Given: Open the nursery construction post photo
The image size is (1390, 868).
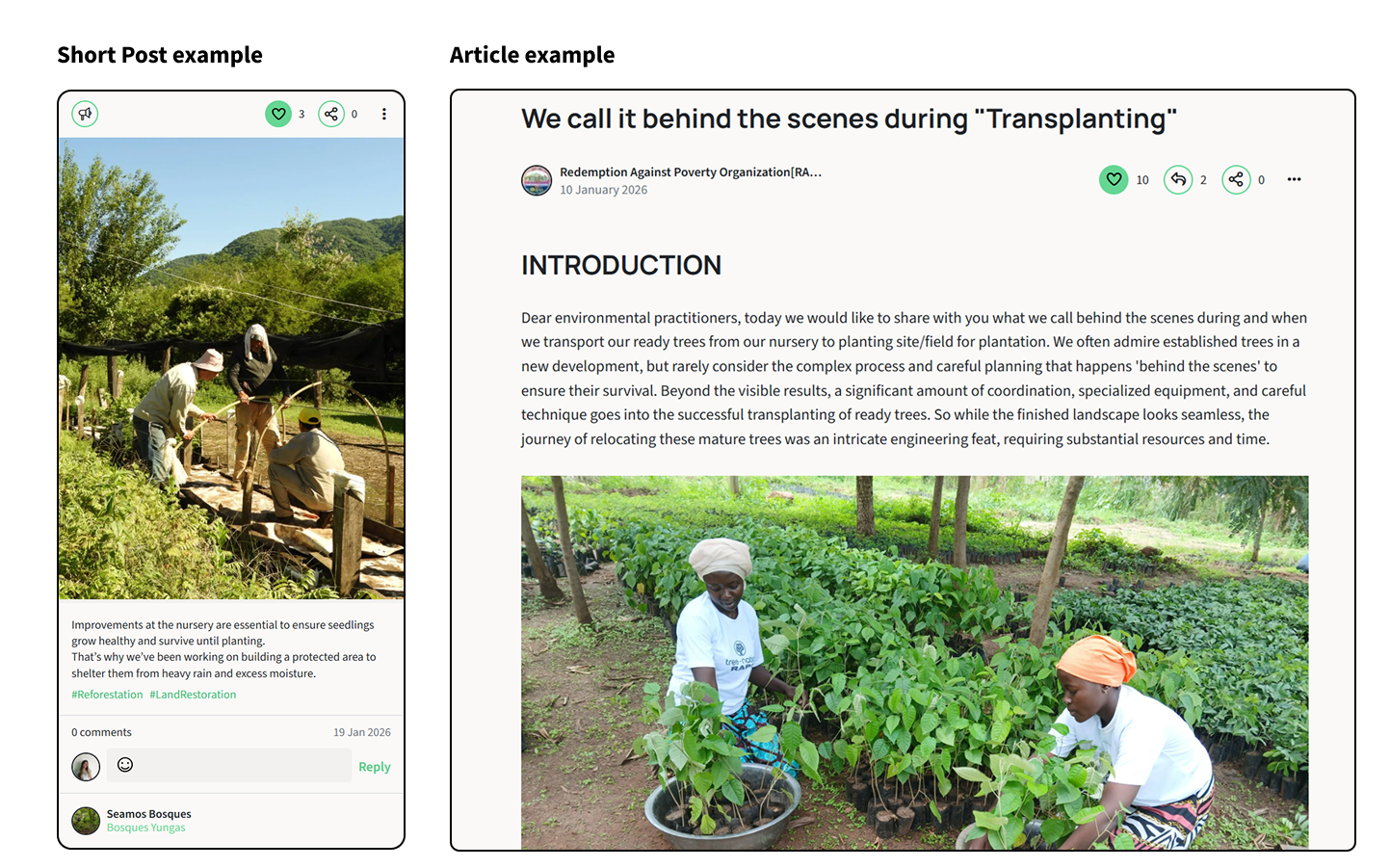Looking at the screenshot, I should point(231,368).
